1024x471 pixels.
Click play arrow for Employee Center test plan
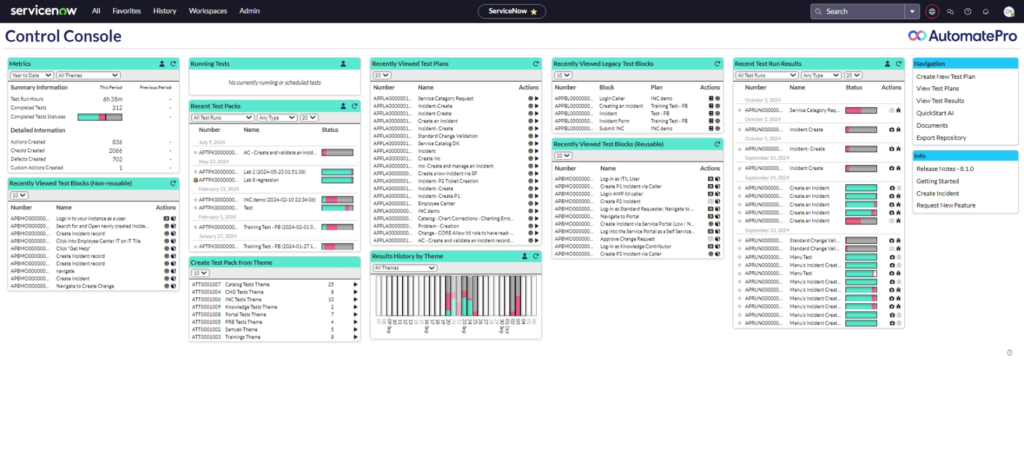537,204
